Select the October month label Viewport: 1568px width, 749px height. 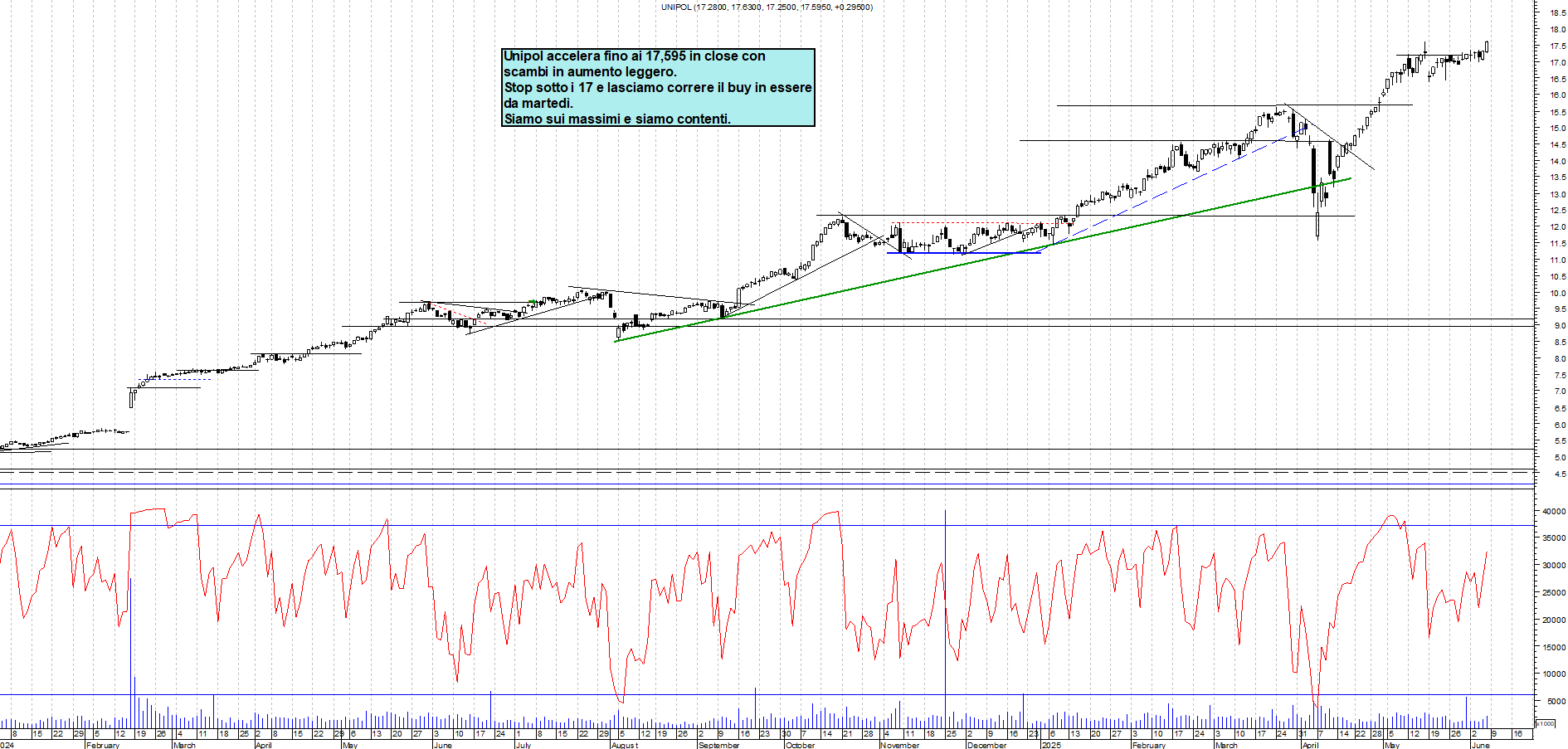[x=800, y=745]
